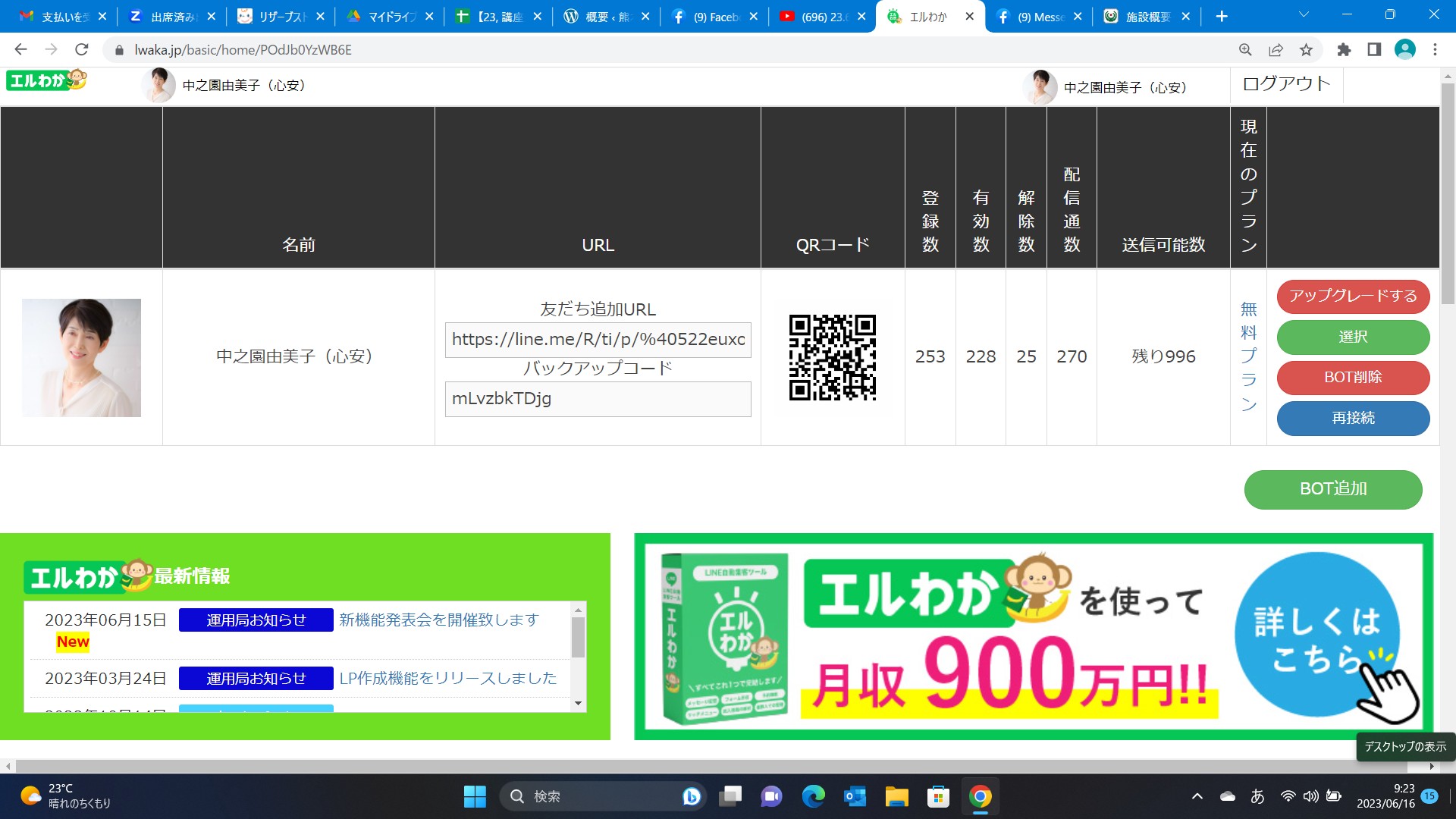Bookmark this page with star icon
Image resolution: width=1456 pixels, height=819 pixels.
[1306, 50]
